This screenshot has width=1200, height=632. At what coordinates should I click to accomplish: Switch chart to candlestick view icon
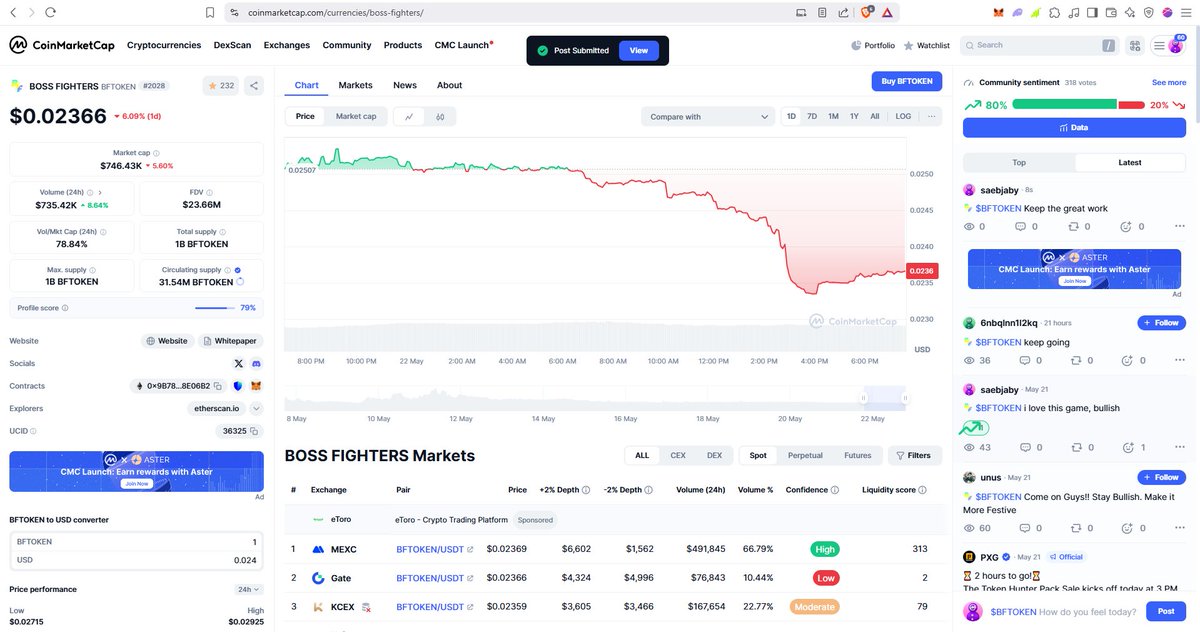point(440,117)
